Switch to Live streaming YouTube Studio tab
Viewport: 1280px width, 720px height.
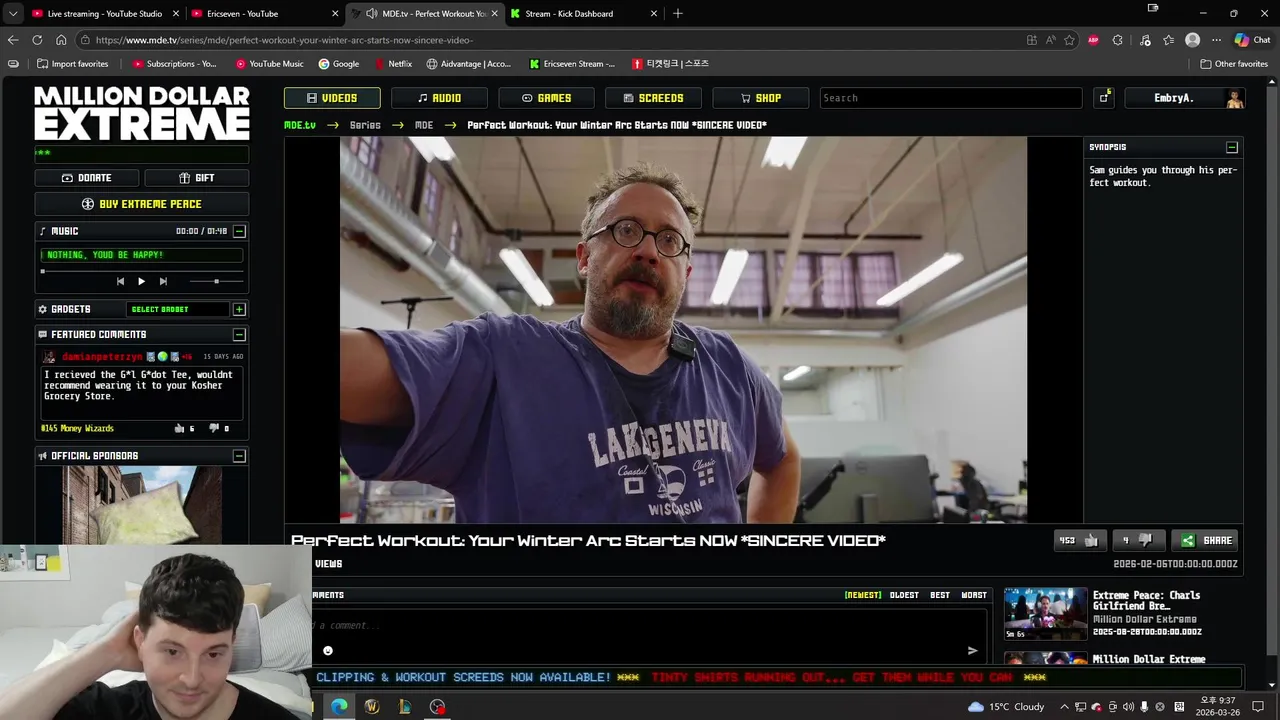(x=105, y=14)
